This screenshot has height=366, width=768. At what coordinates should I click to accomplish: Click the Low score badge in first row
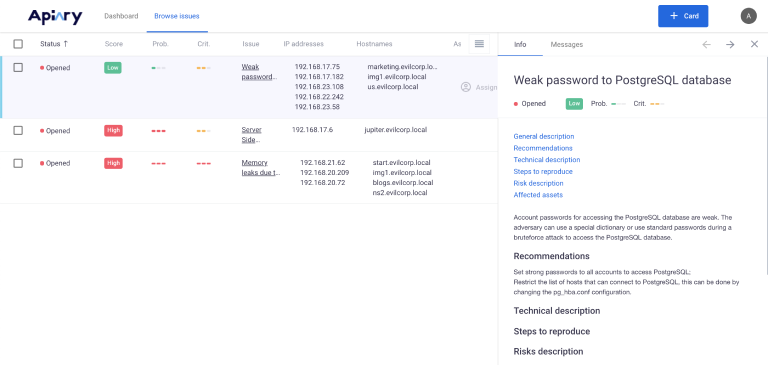point(113,68)
